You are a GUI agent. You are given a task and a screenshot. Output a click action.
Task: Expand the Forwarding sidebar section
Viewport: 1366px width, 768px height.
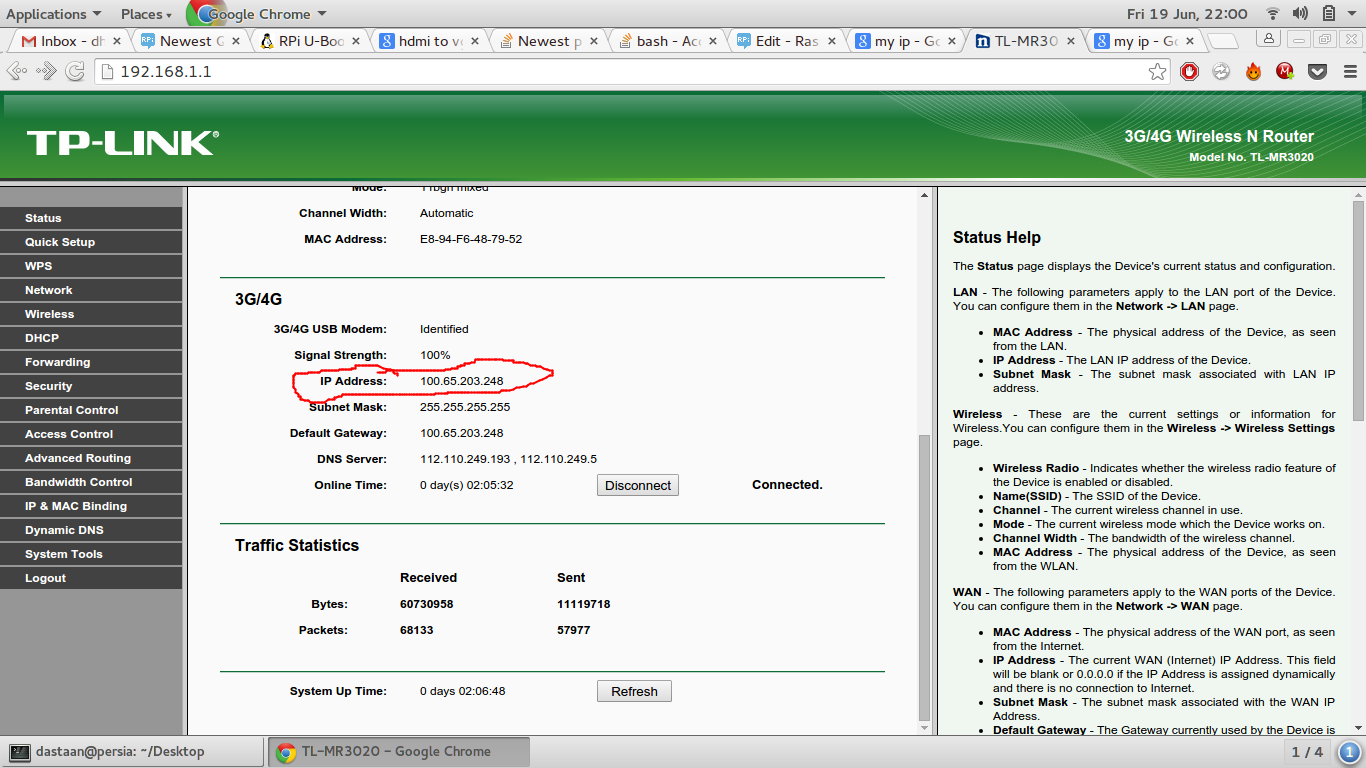tap(91, 362)
